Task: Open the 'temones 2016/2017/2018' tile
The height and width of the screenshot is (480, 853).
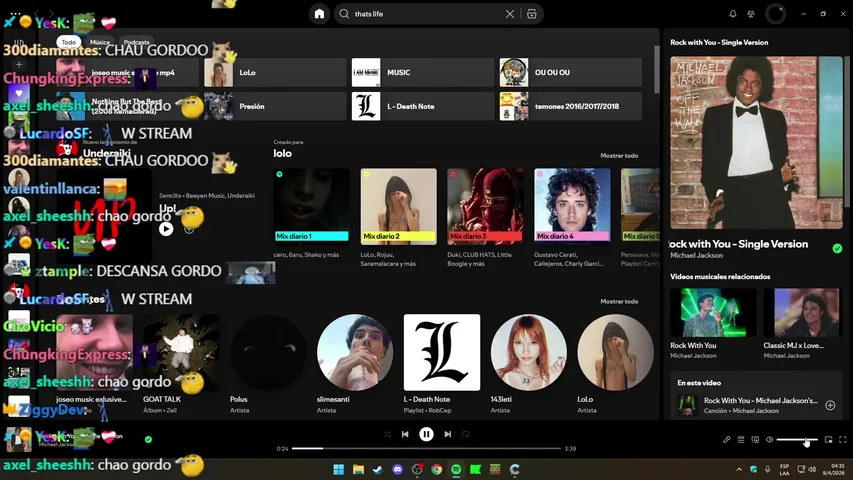Action: (571, 106)
